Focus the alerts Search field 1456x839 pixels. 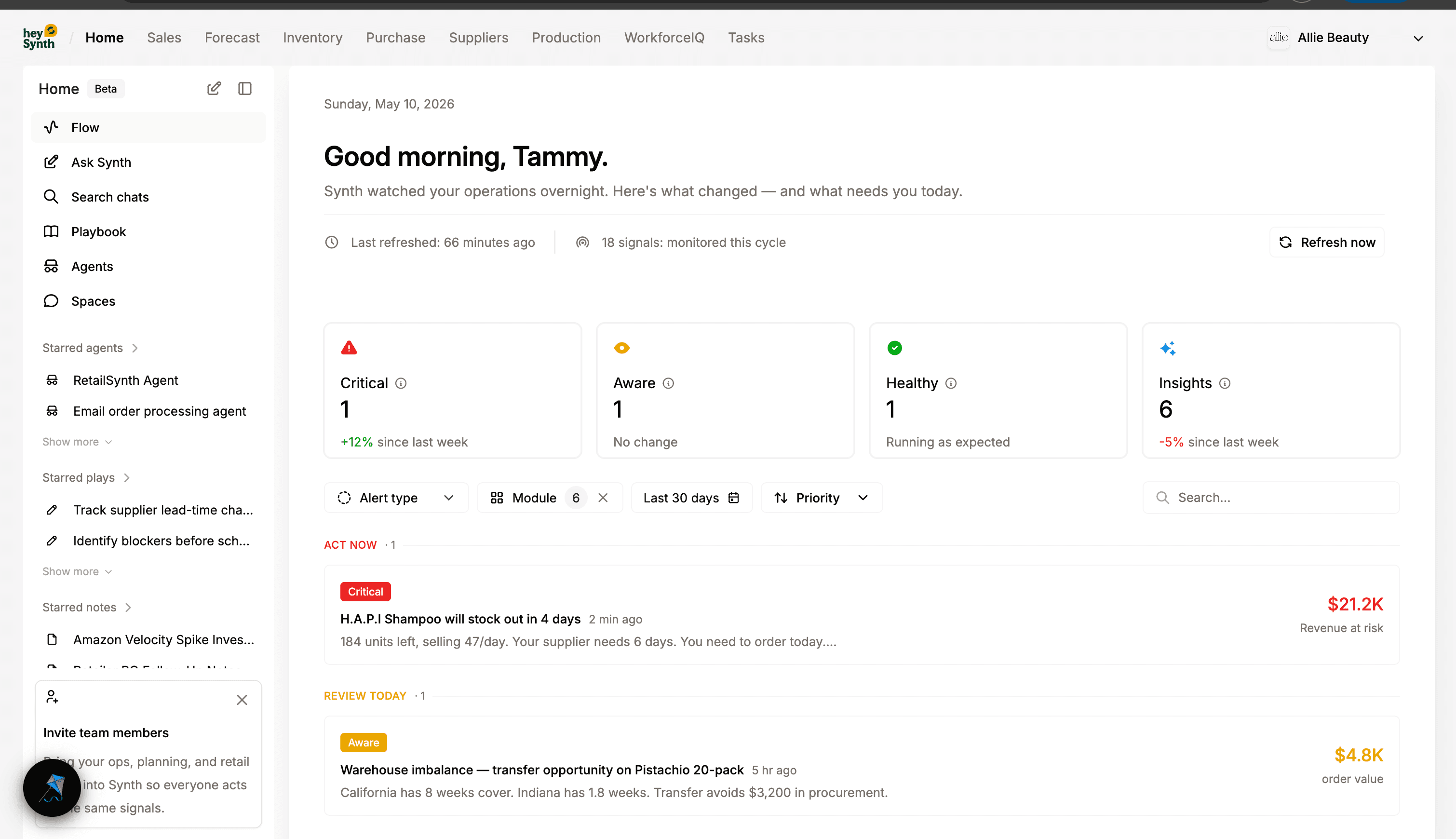(x=1270, y=497)
